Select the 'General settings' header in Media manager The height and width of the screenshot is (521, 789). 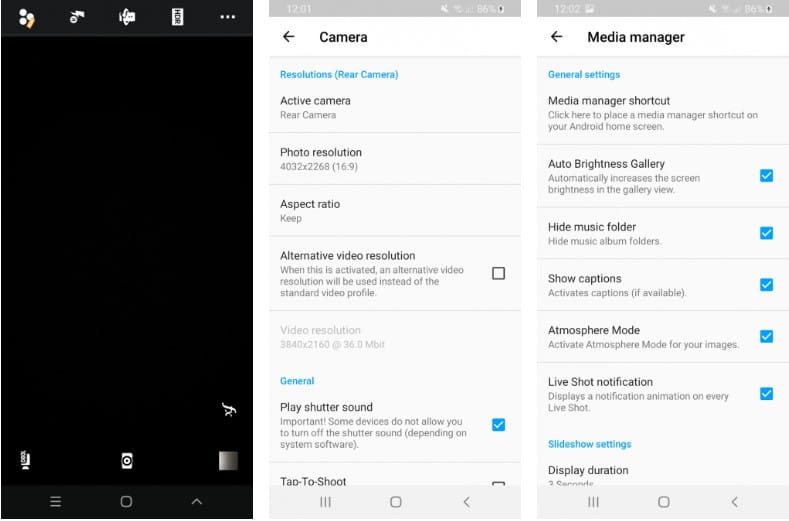tap(584, 75)
